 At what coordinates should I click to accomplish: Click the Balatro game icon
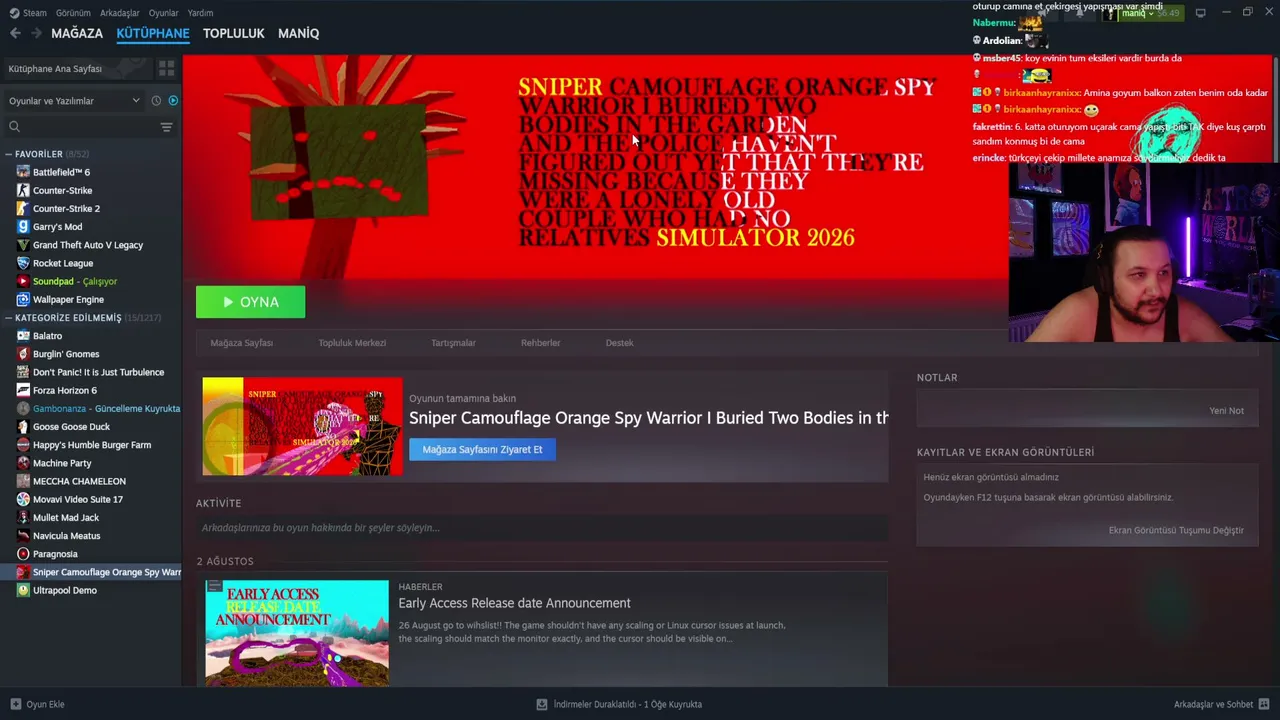23,336
